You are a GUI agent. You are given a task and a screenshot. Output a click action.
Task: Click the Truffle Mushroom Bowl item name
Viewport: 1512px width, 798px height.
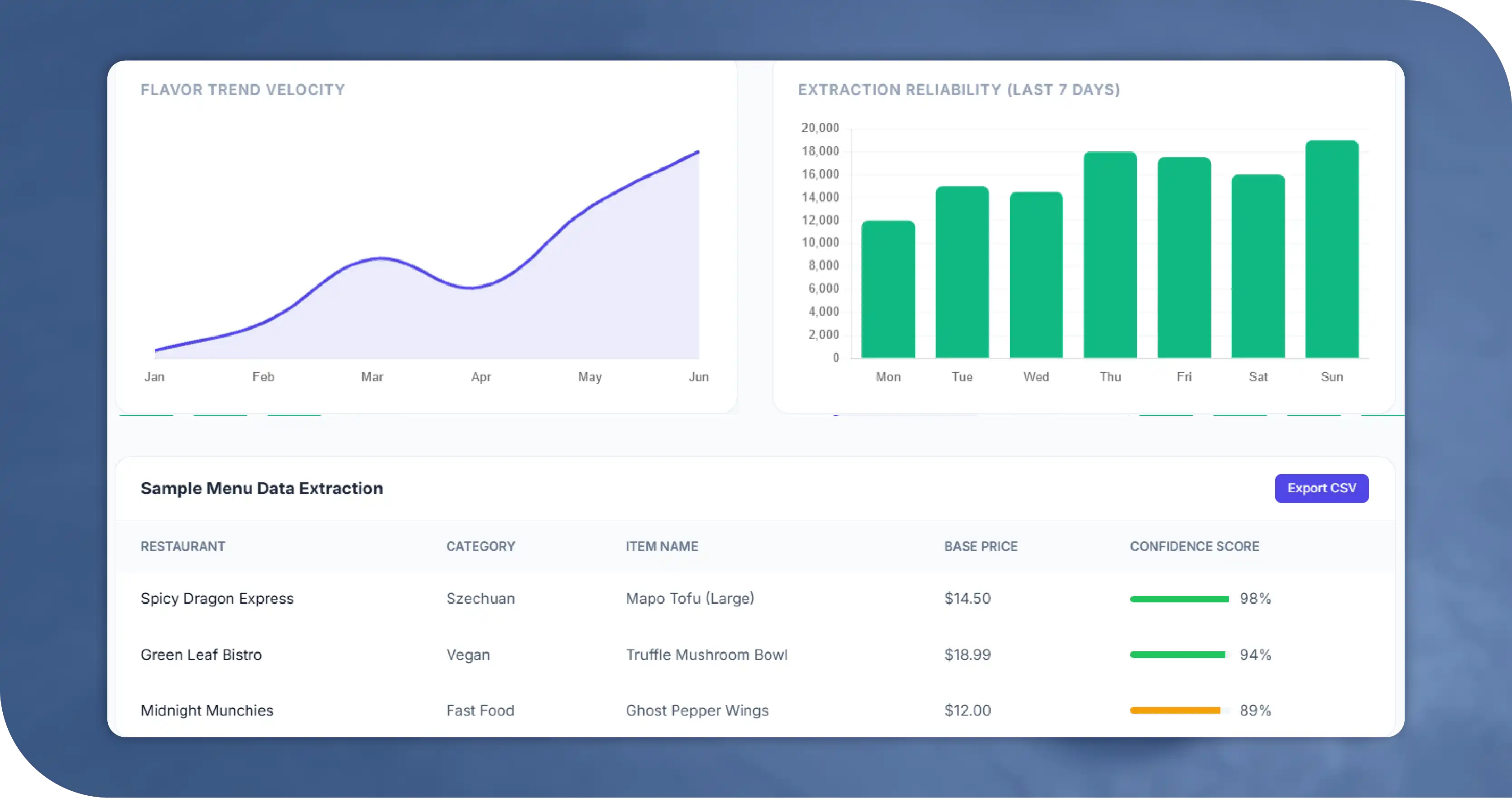point(706,655)
